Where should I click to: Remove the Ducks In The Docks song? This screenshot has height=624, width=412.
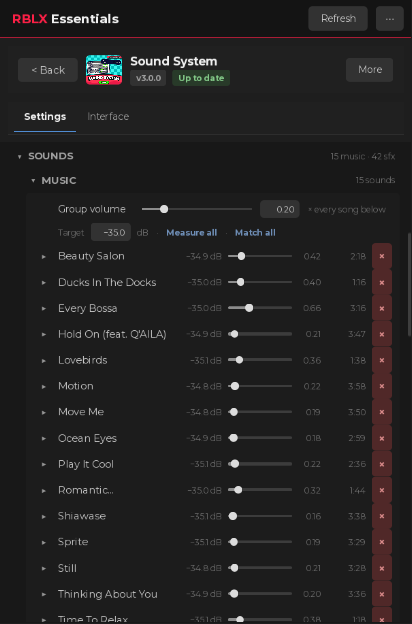382,283
